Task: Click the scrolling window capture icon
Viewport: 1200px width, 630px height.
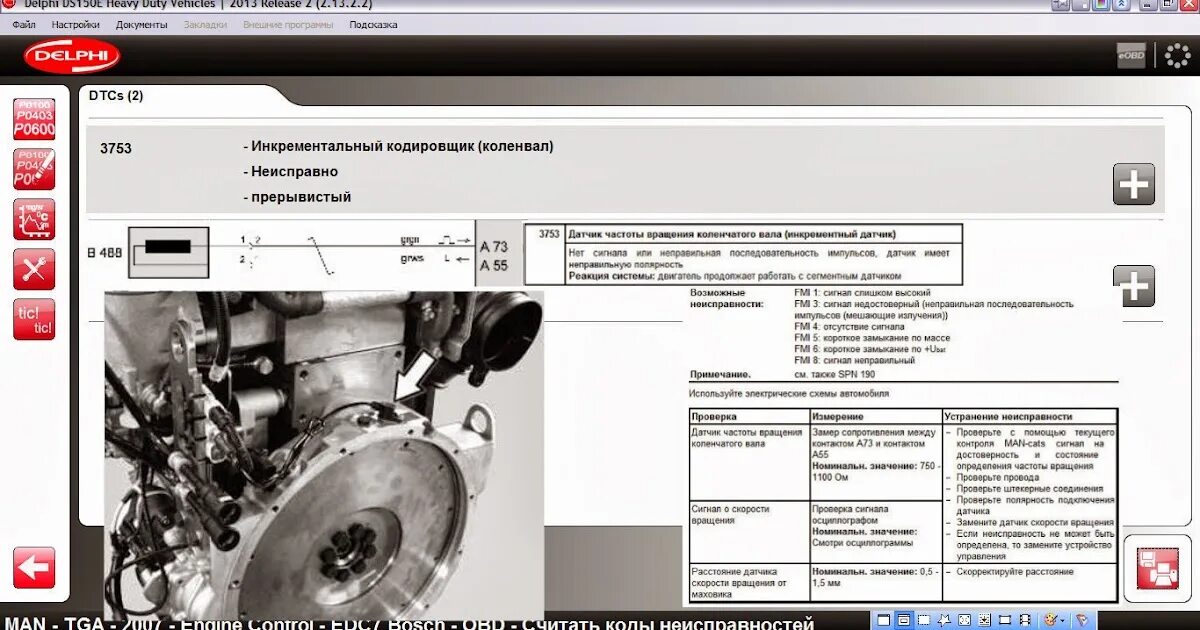Action: [984, 620]
